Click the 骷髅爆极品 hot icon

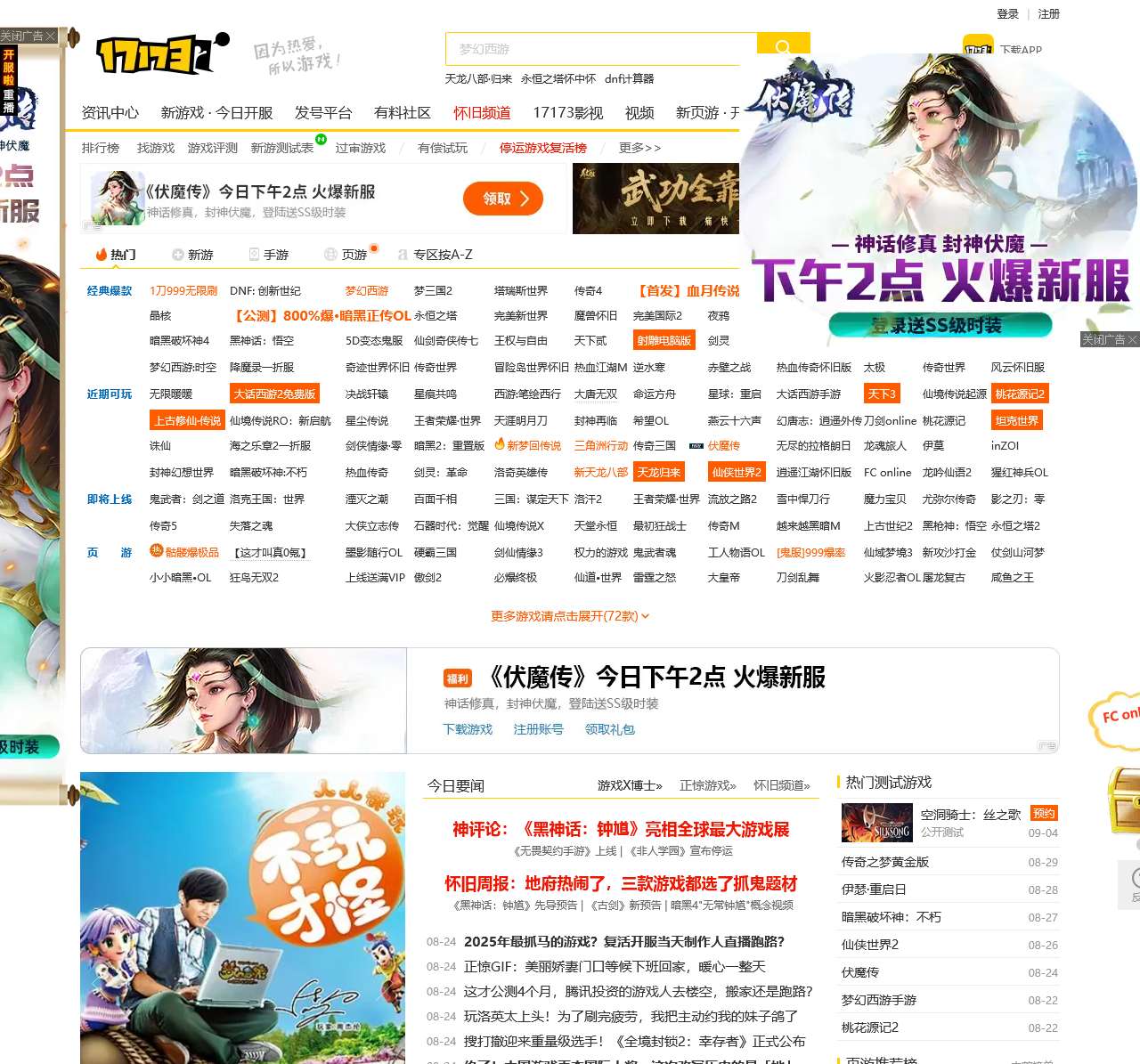pyautogui.click(x=157, y=551)
